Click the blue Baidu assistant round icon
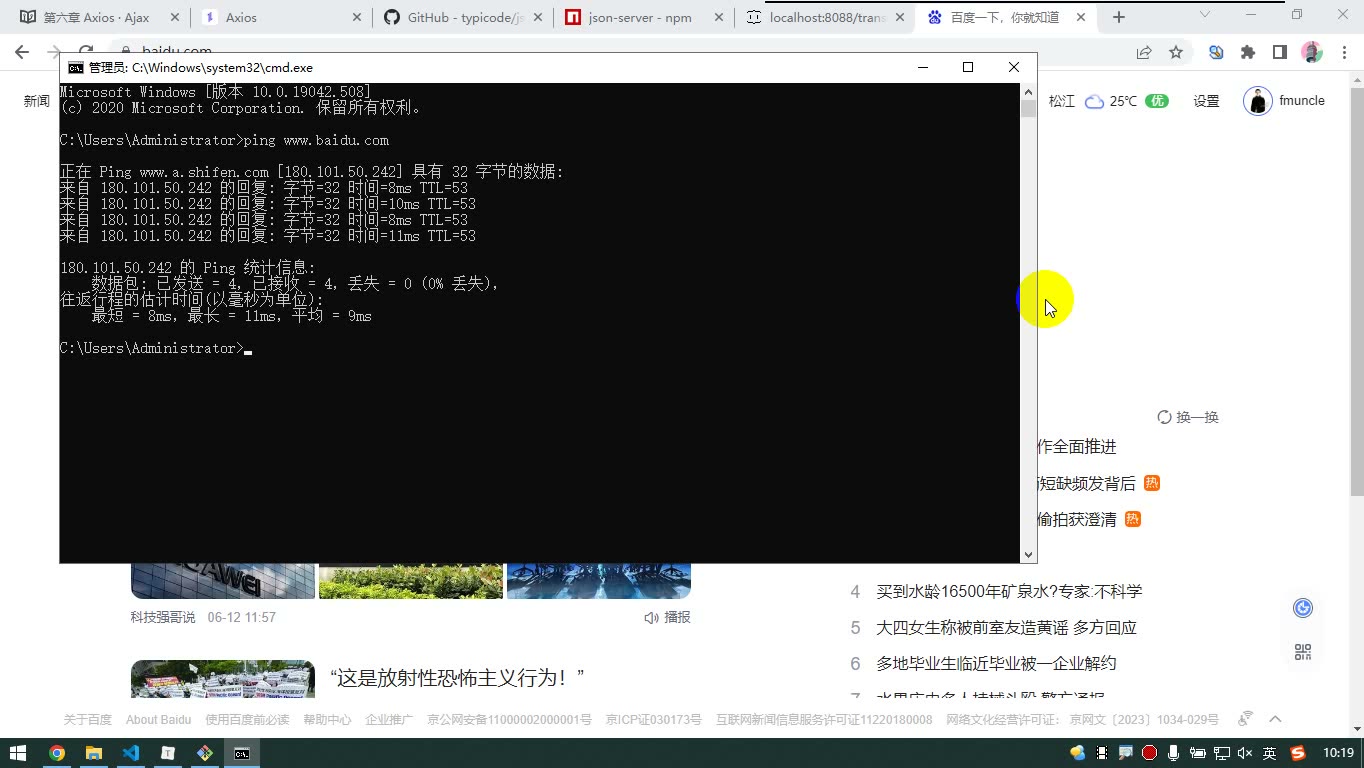Viewport: 1364px width, 768px height. (1303, 608)
